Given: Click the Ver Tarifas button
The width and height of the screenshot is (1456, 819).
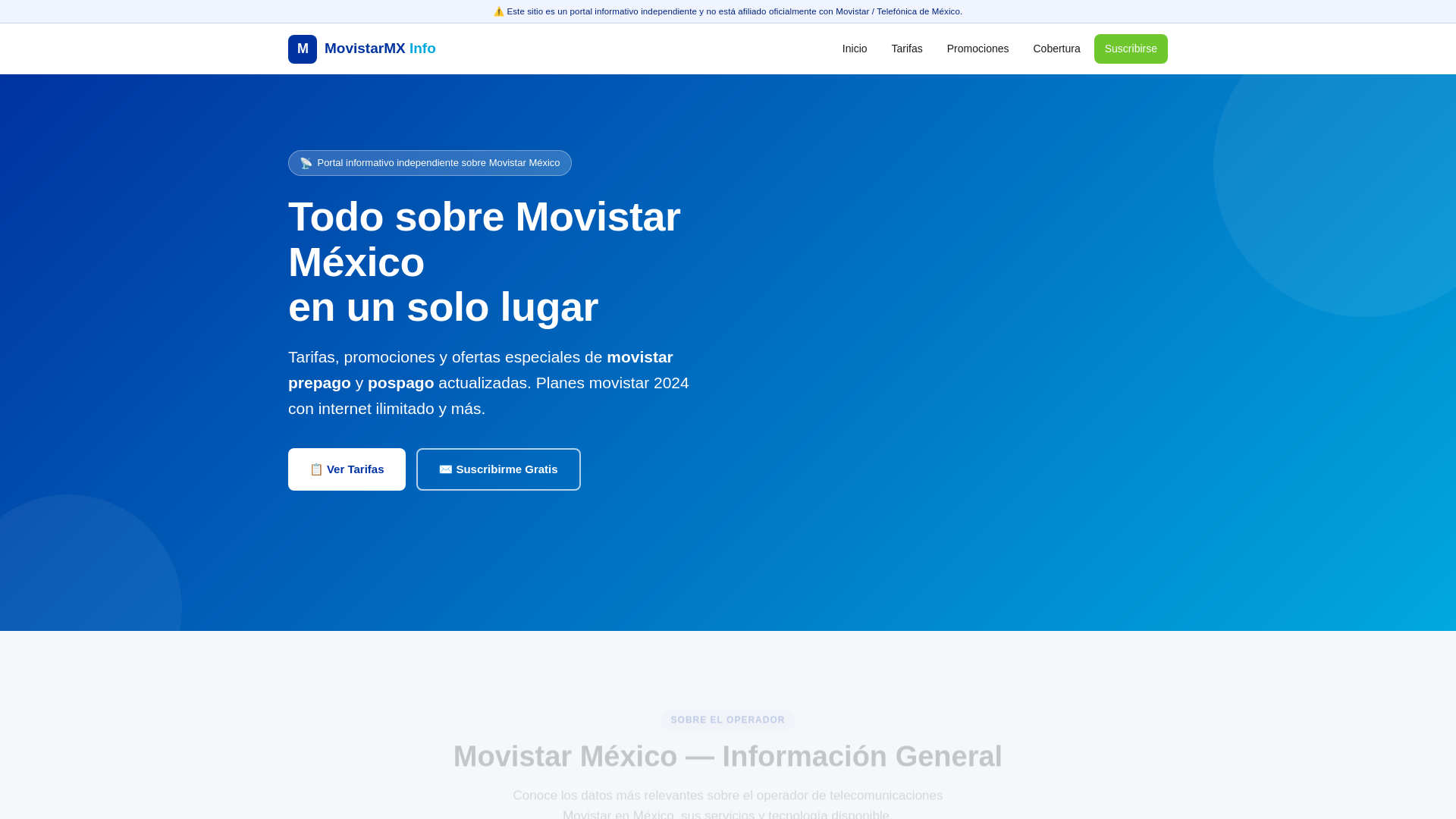Looking at the screenshot, I should pos(347,469).
